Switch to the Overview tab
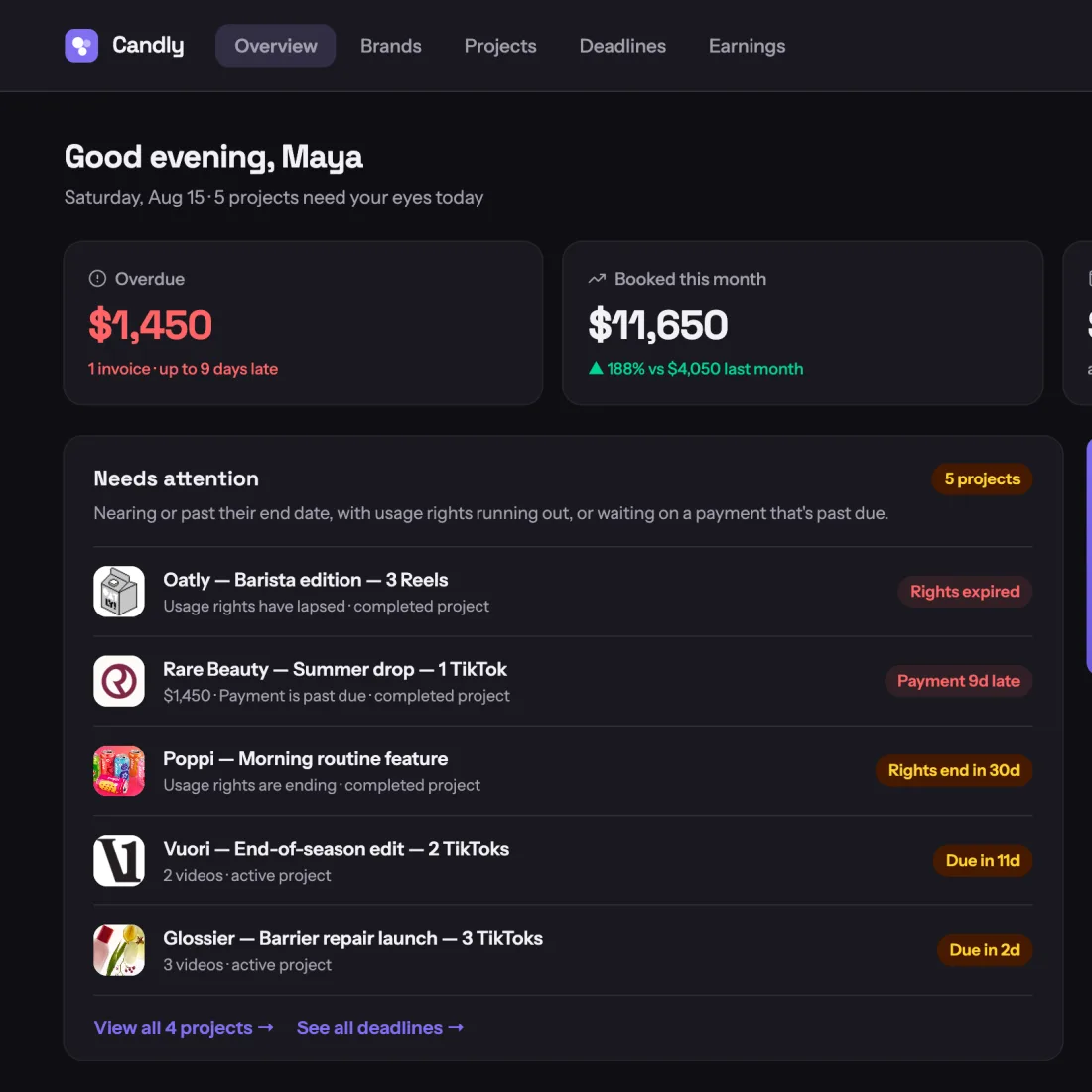 pos(276,46)
